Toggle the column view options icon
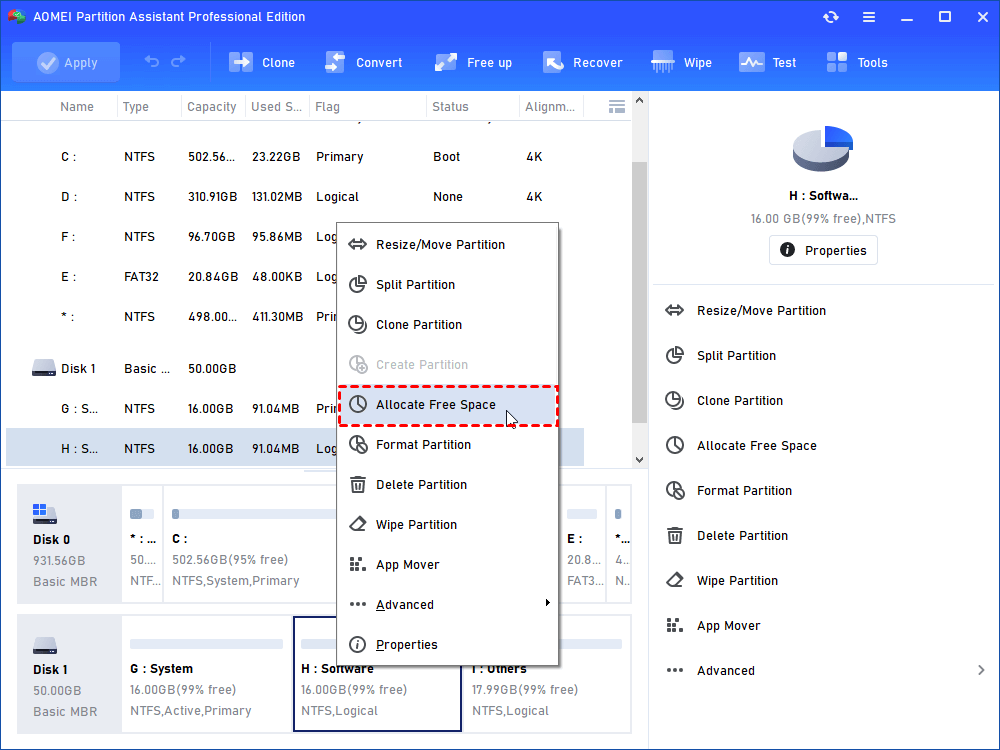Viewport: 1000px width, 750px height. [617, 107]
